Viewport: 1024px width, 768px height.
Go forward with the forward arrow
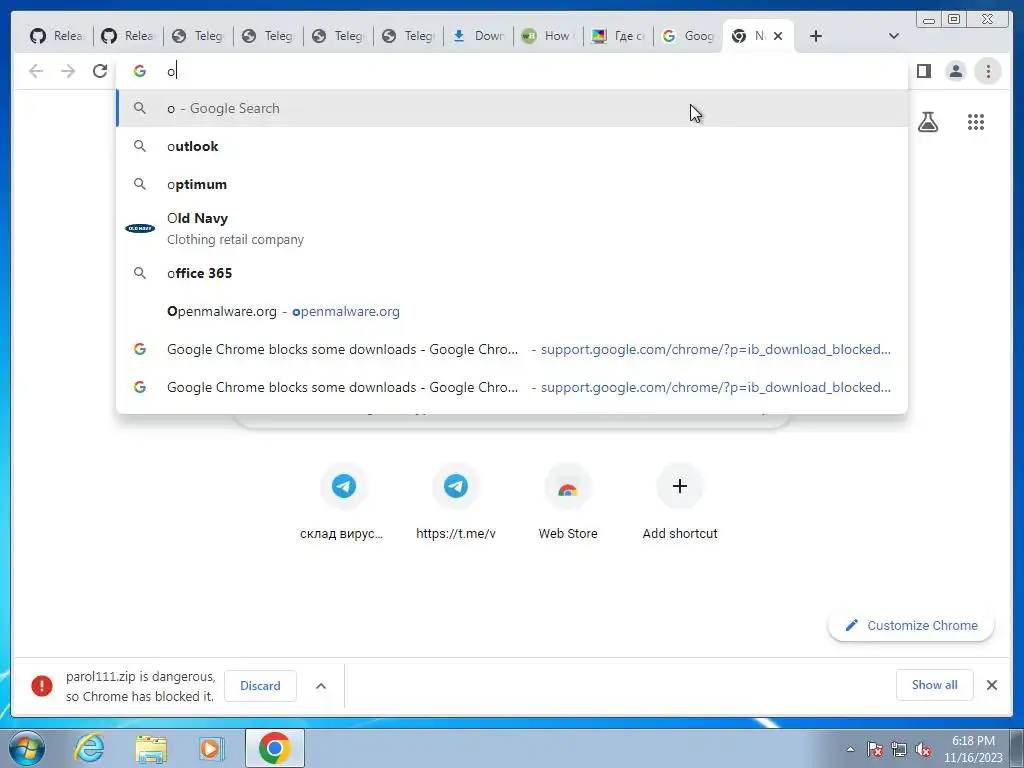click(x=68, y=71)
